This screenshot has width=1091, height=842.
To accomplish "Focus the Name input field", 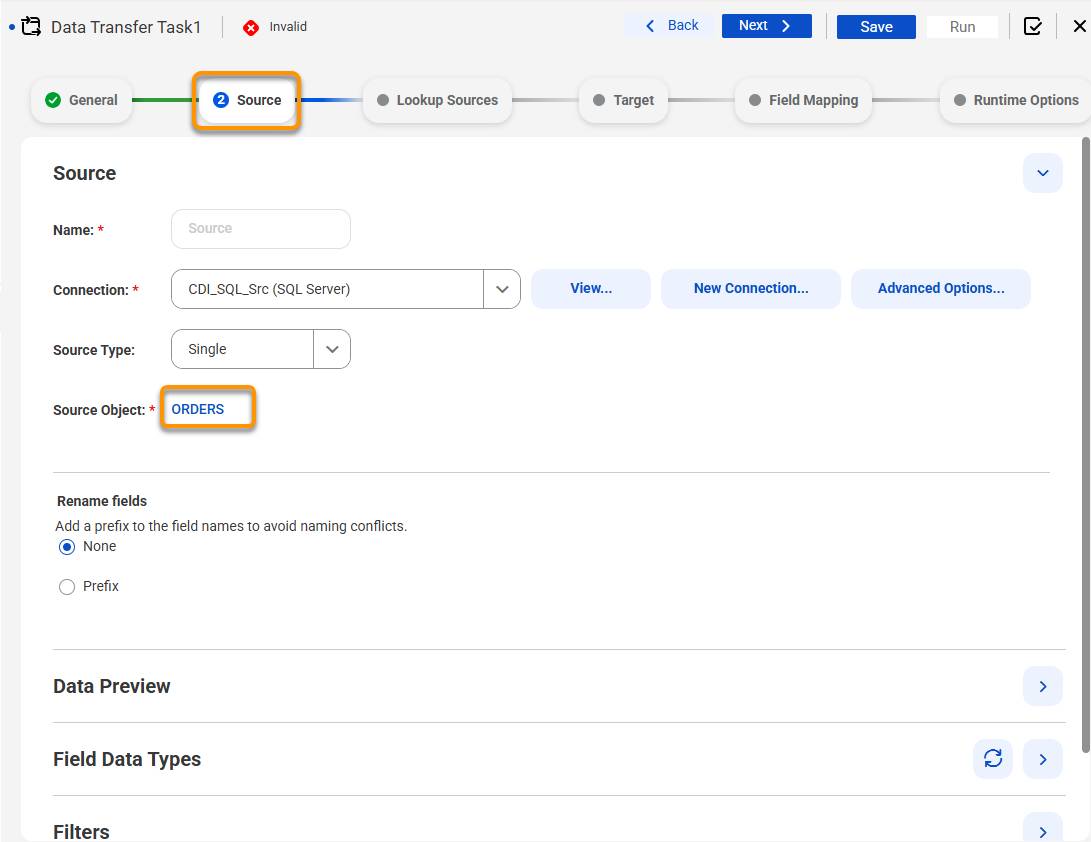I will point(261,229).
